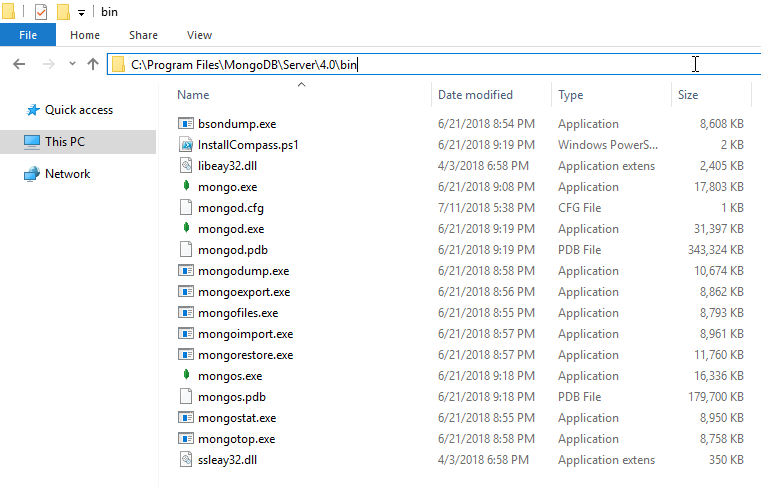This screenshot has width=761, height=487.
Task: Select the mongo.exe file name
Action: point(228,187)
